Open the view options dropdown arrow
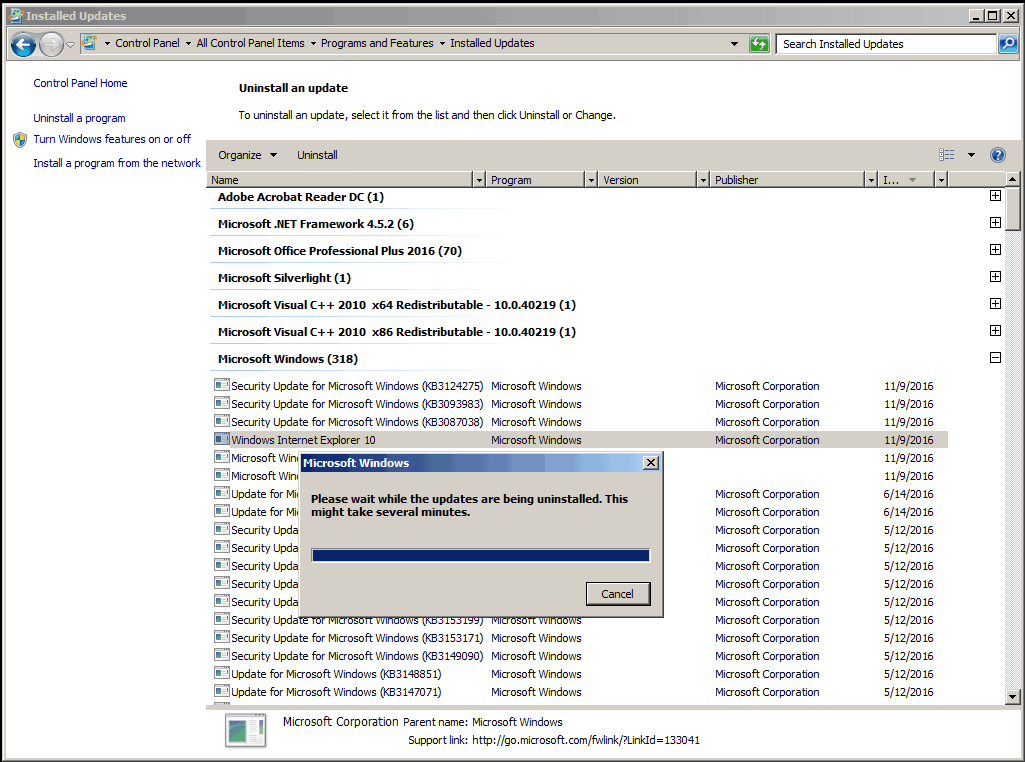The height and width of the screenshot is (762, 1025). pyautogui.click(x=971, y=155)
